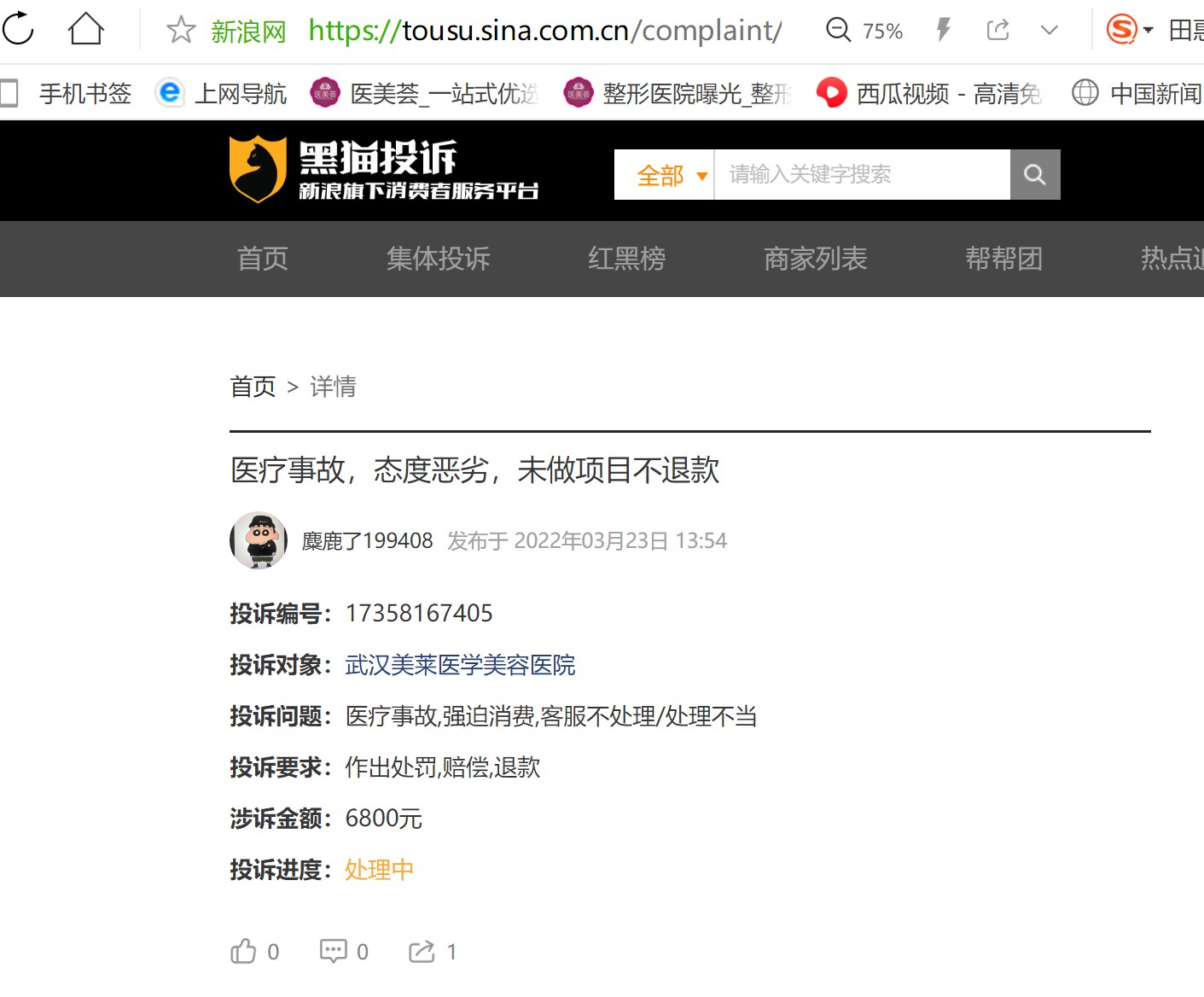Click the 新浪网 site label in address bar
Viewport: 1204px width, 997px height.
249,32
